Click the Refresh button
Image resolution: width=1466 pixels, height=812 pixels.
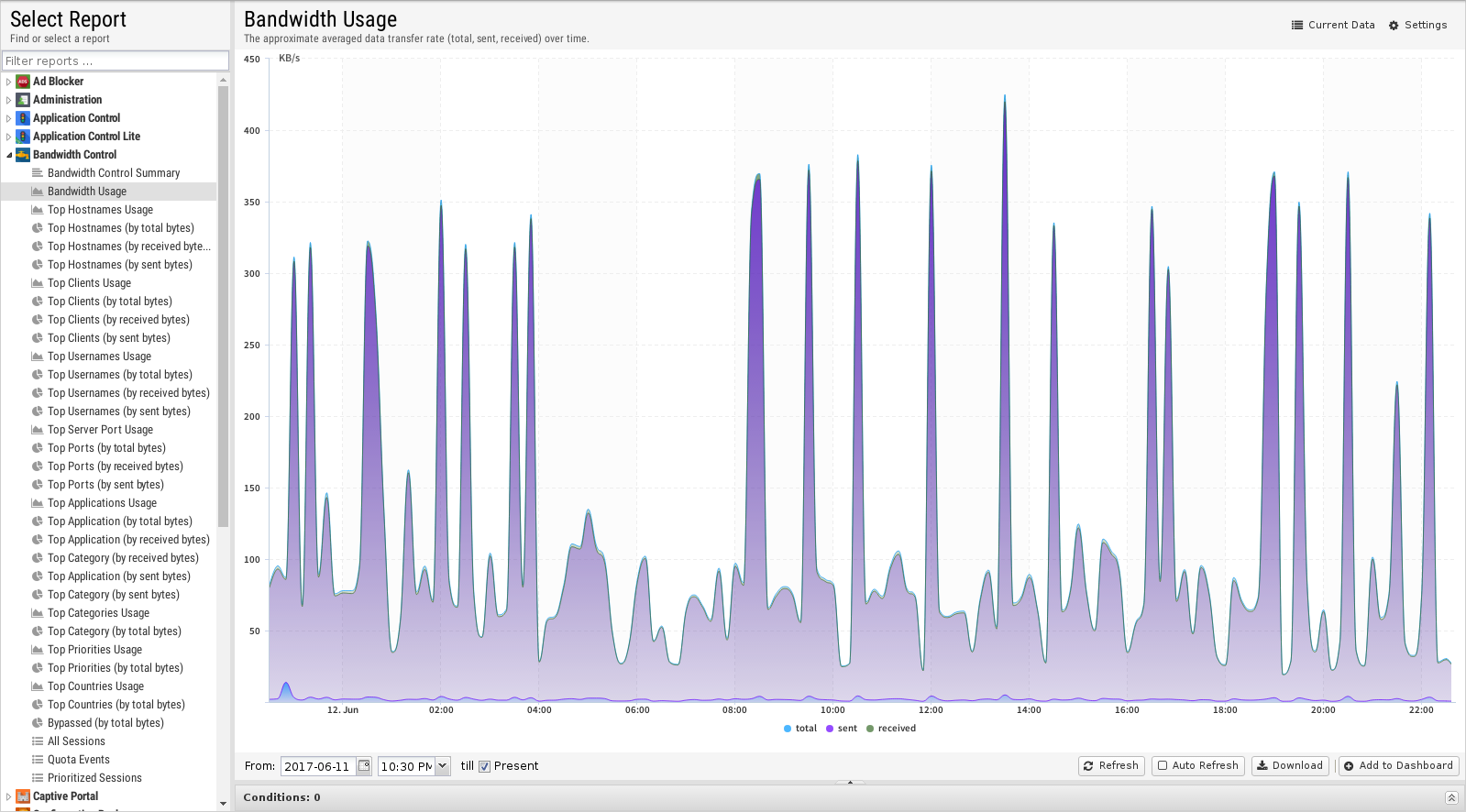[x=1110, y=766]
